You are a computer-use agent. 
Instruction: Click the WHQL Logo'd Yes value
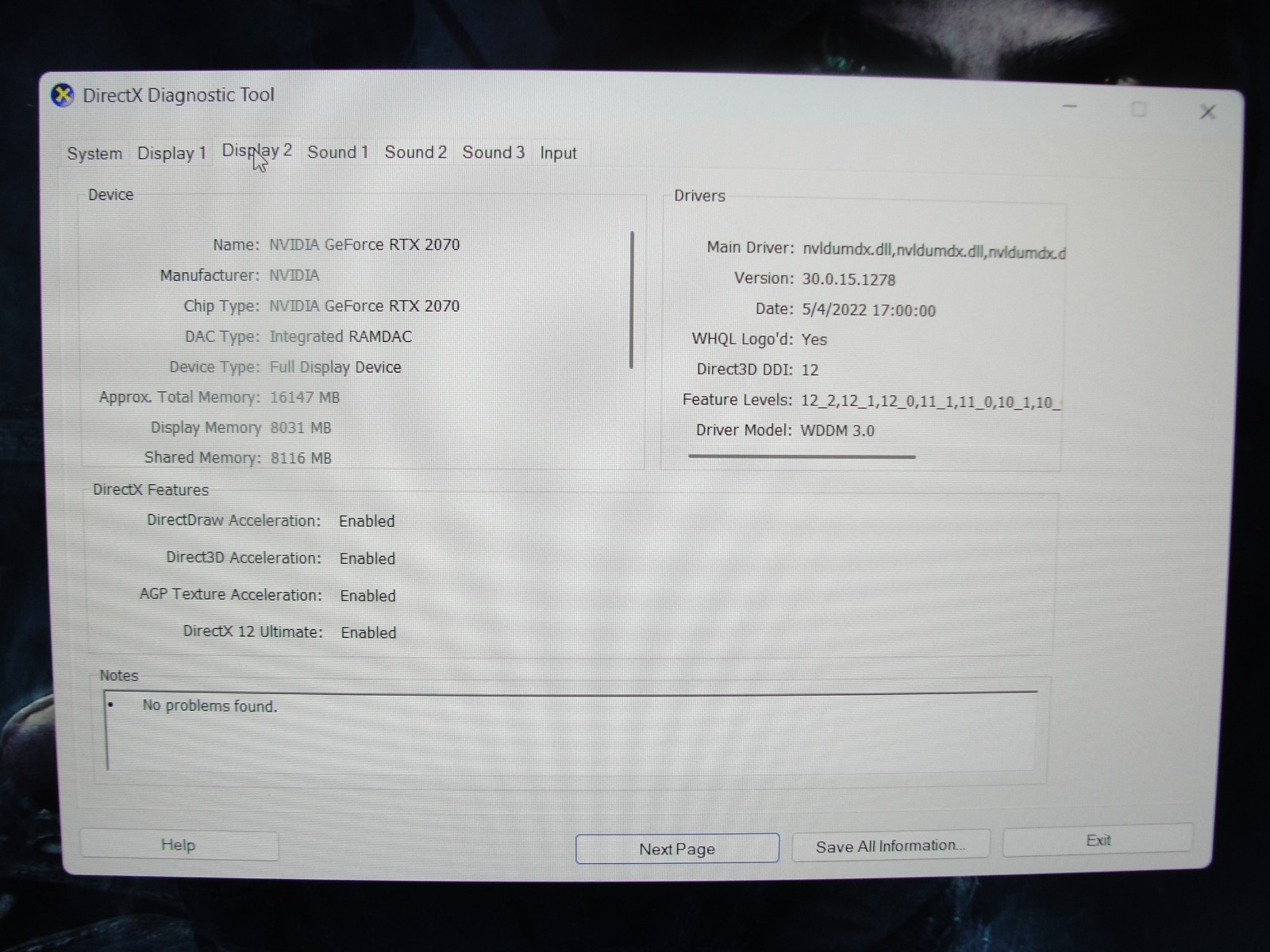coord(814,340)
